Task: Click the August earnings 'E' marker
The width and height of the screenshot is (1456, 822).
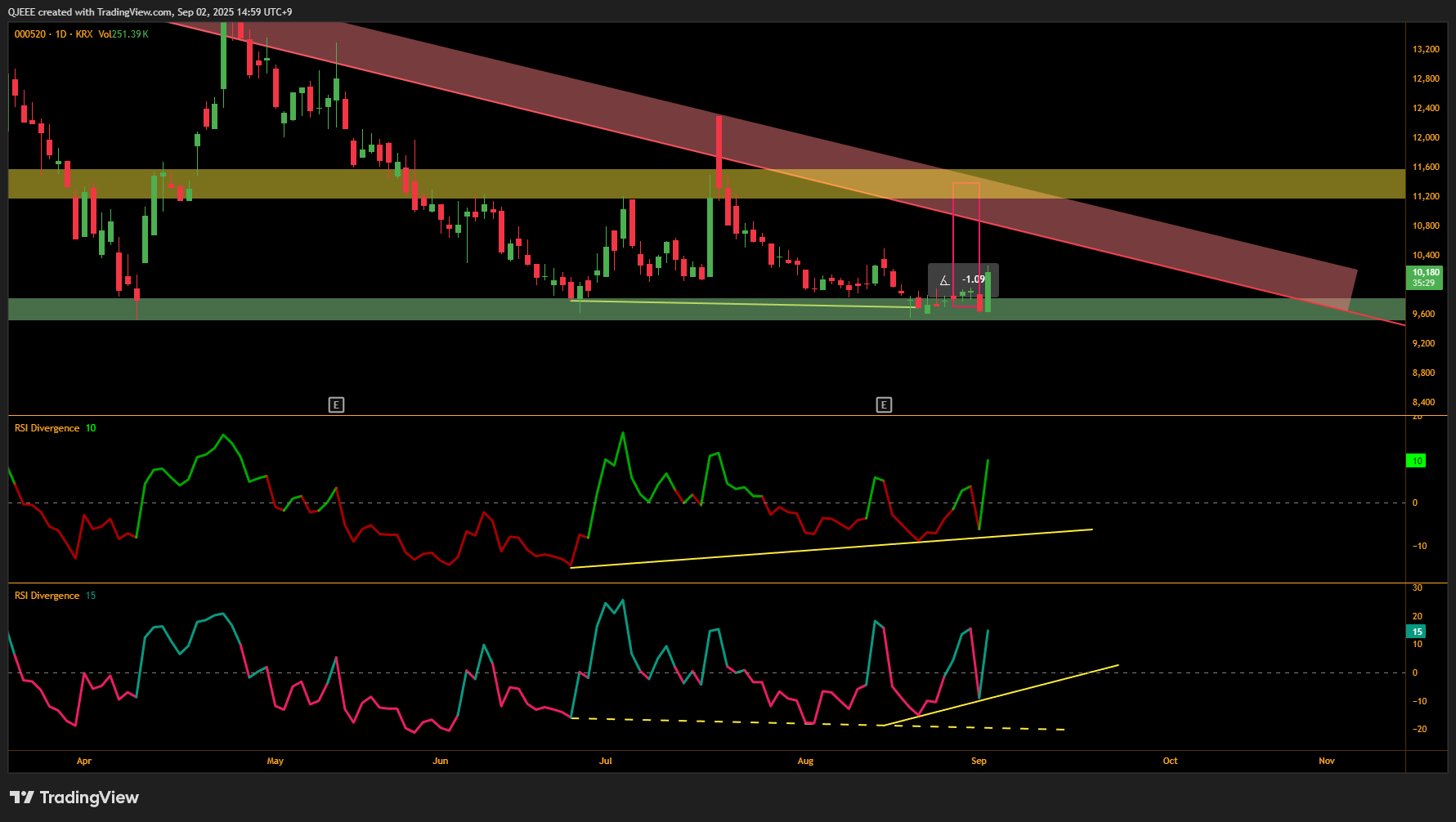Action: (884, 404)
